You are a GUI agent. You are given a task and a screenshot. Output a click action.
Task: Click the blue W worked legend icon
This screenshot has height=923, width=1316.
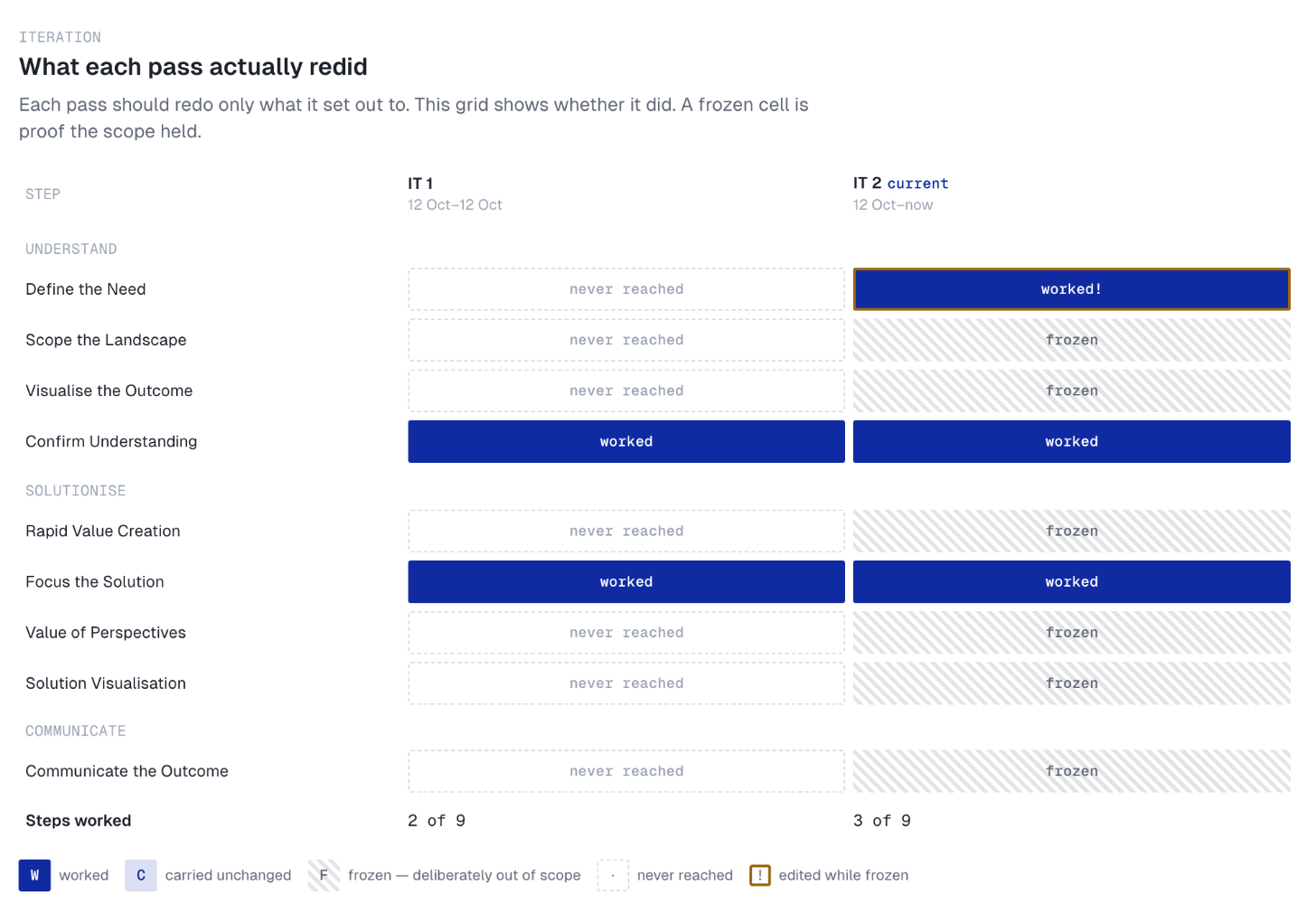point(34,875)
